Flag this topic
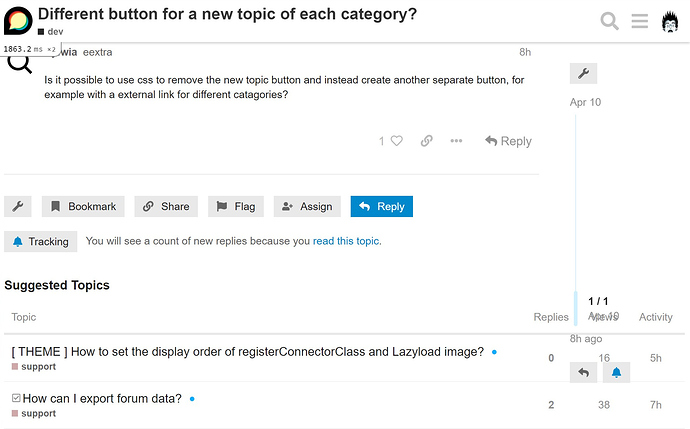This screenshot has width=690, height=429. (x=236, y=206)
